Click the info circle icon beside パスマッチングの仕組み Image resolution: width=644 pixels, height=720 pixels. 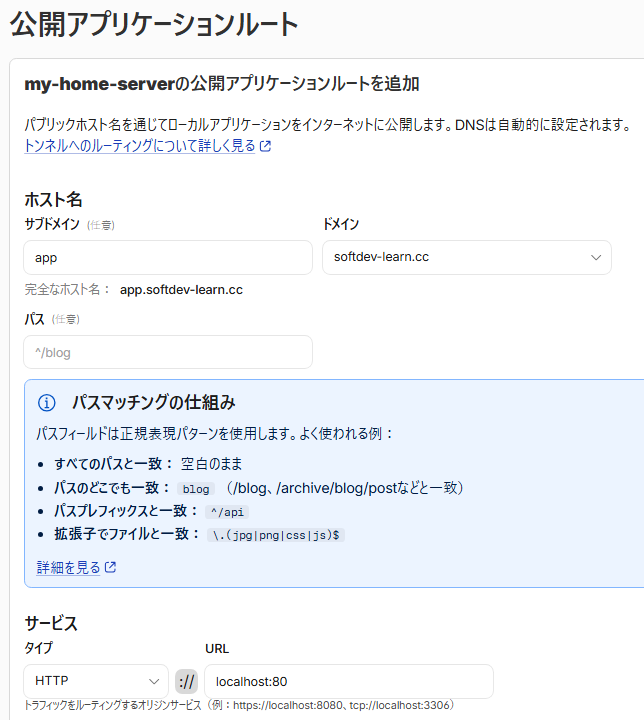tap(46, 403)
